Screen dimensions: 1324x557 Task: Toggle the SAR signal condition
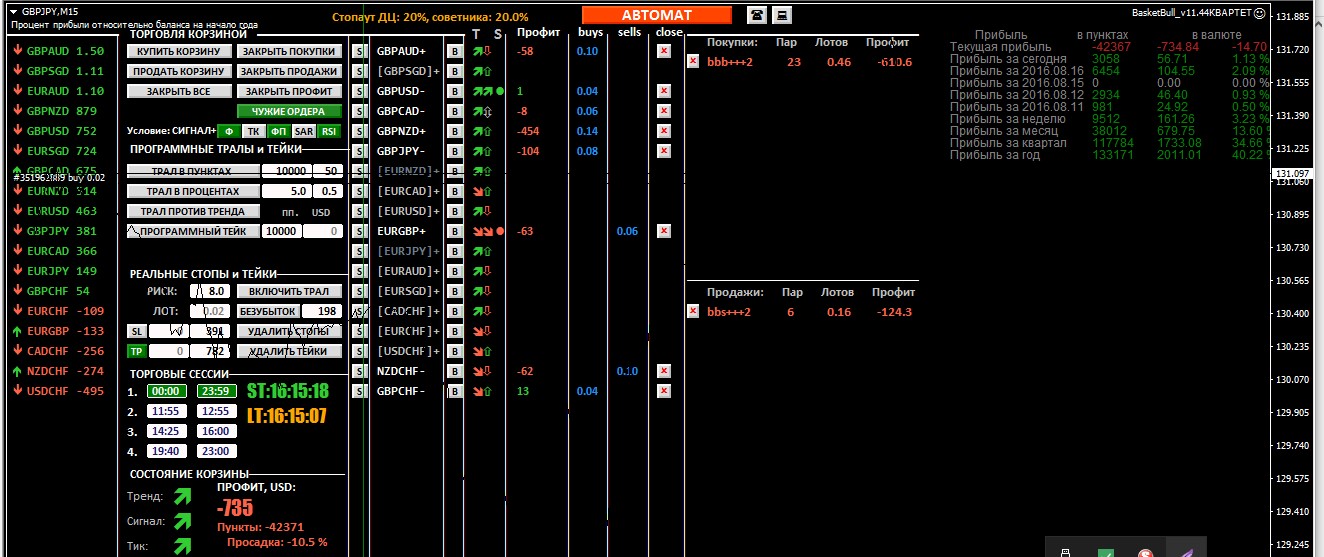[304, 131]
